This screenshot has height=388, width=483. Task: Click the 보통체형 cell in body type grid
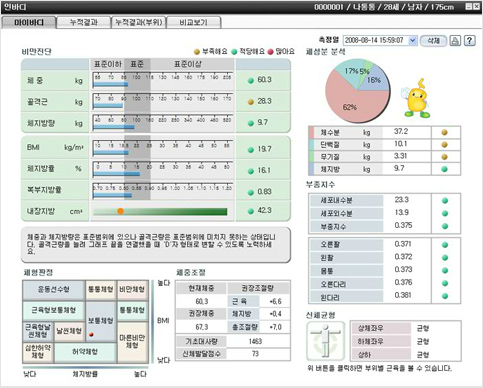point(100,321)
